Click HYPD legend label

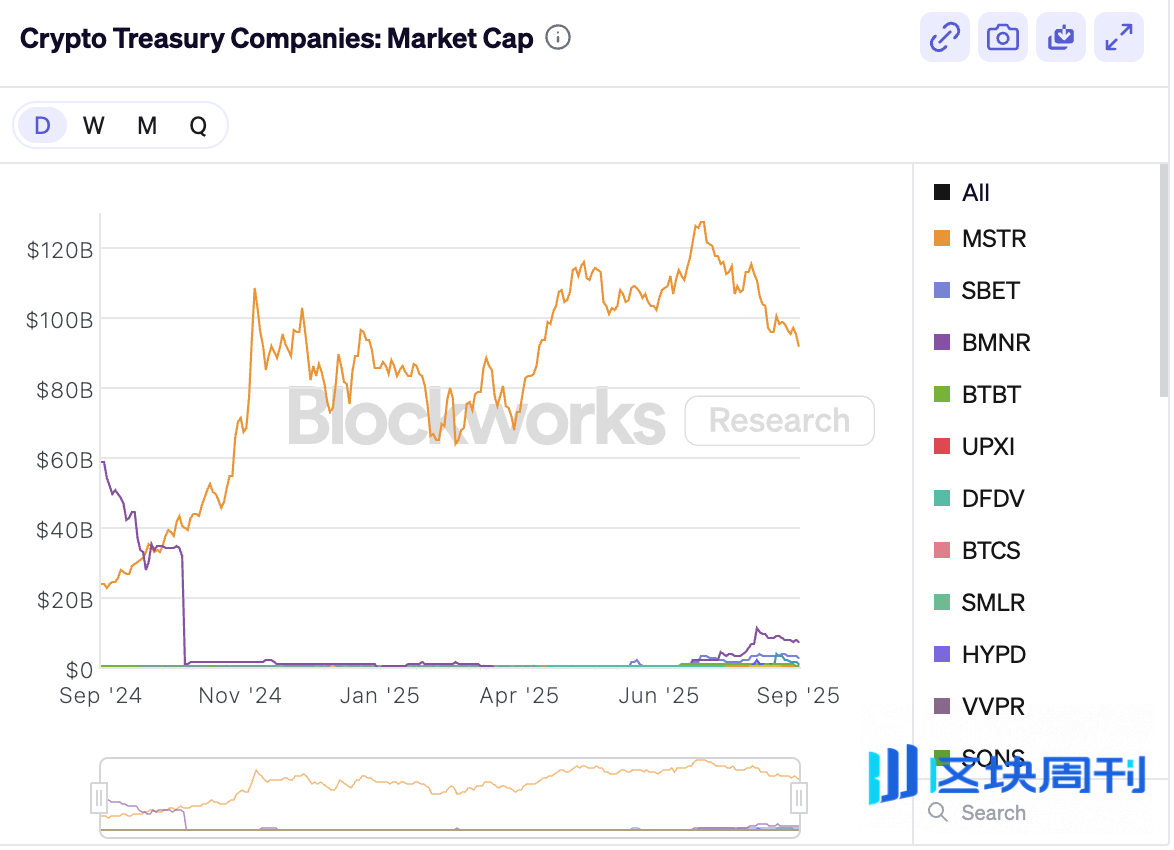(994, 655)
